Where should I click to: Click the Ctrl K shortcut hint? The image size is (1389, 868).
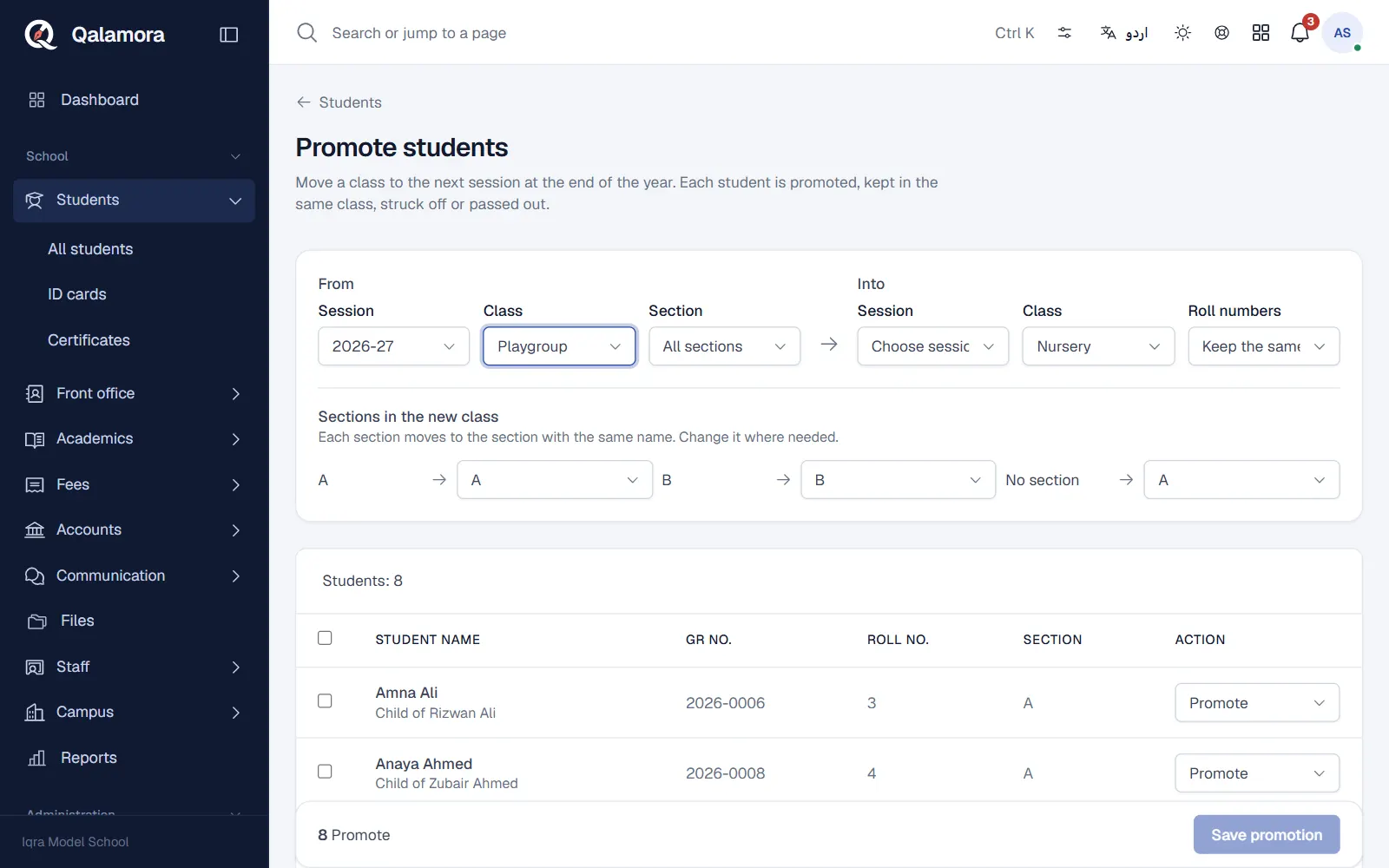(x=1014, y=33)
